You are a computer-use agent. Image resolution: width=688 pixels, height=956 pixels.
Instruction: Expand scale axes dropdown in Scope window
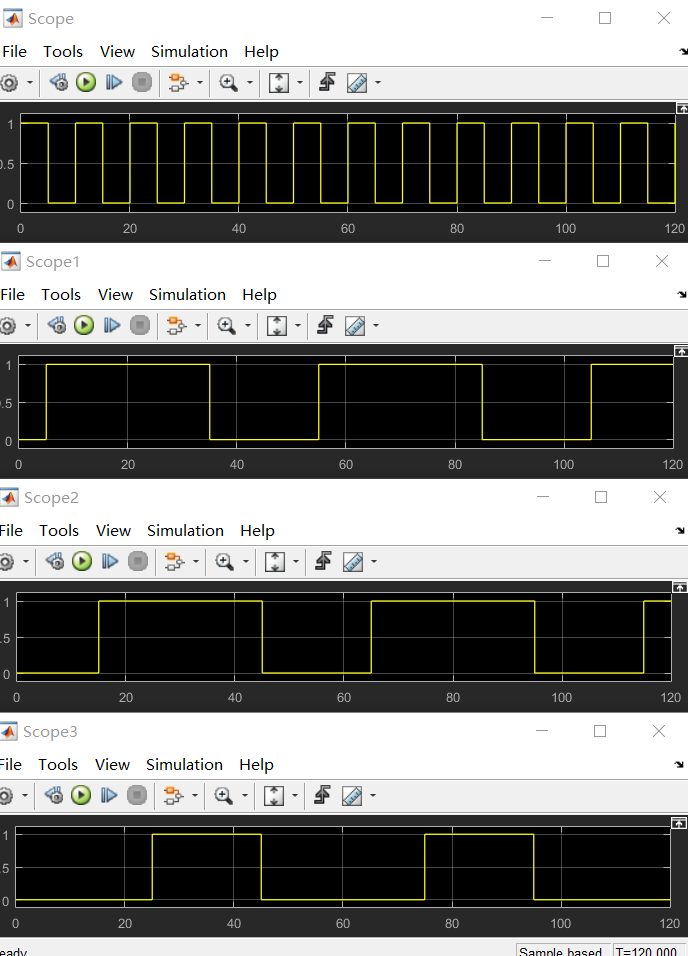(x=299, y=82)
